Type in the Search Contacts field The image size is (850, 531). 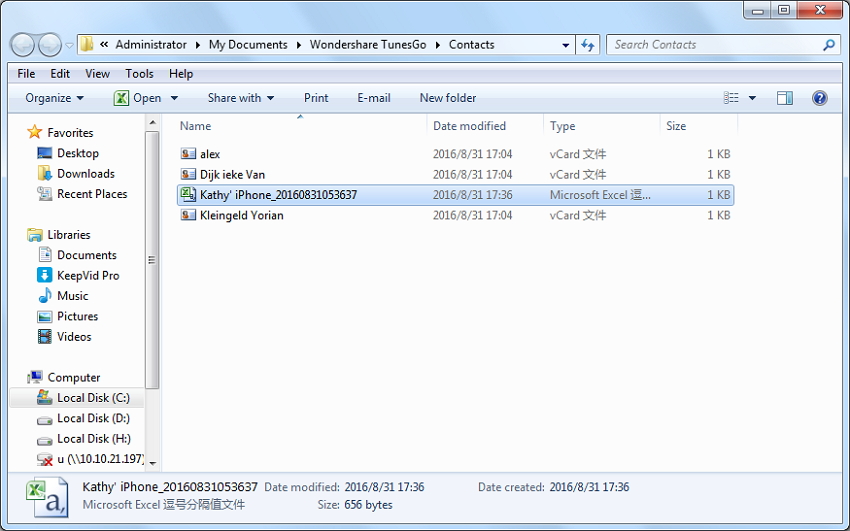point(715,45)
